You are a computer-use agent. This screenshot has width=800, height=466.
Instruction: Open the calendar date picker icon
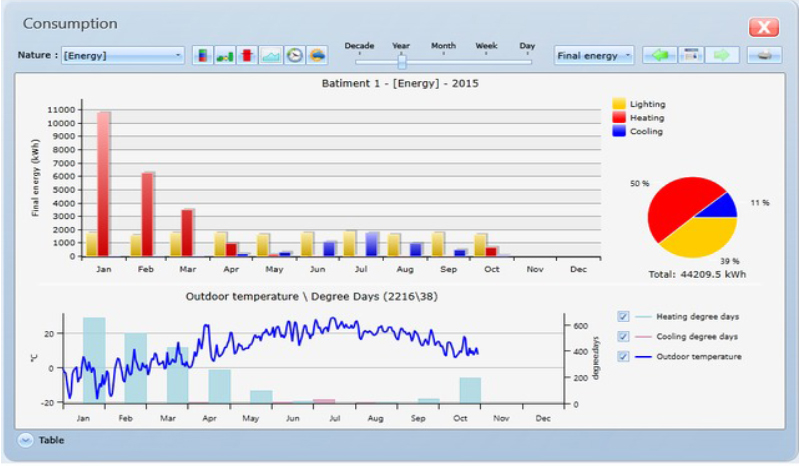click(691, 55)
